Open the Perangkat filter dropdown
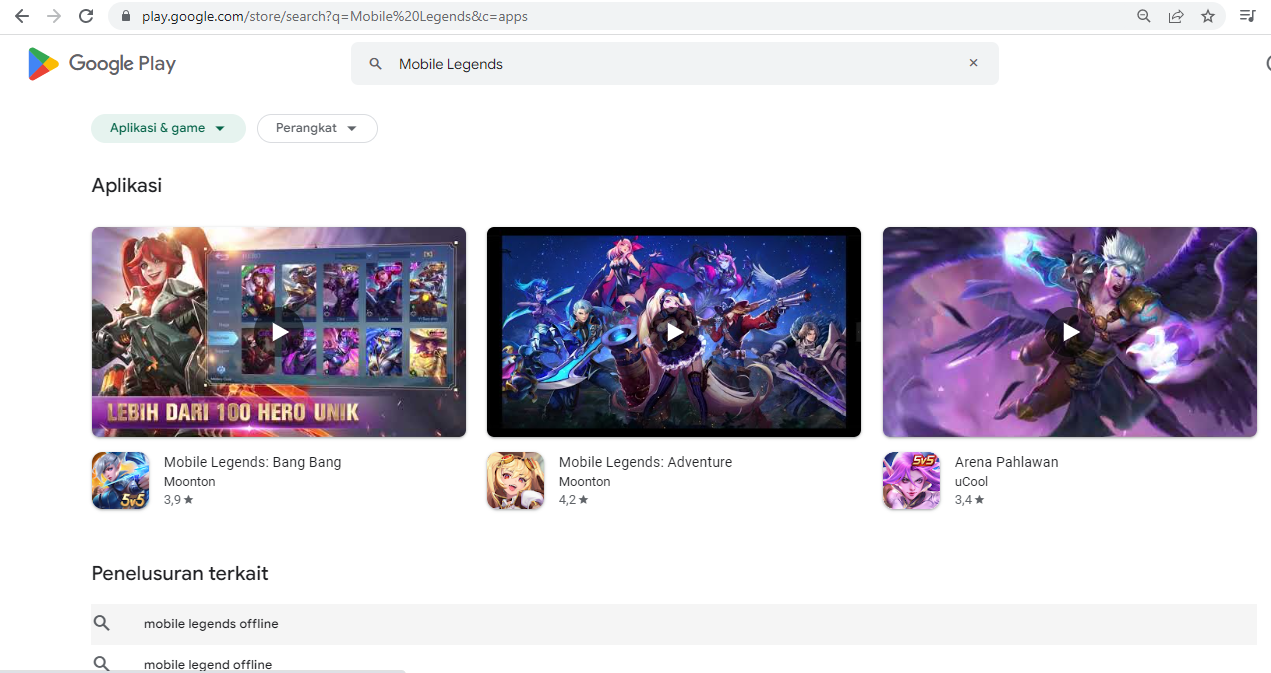This screenshot has width=1271, height=673. [x=317, y=128]
